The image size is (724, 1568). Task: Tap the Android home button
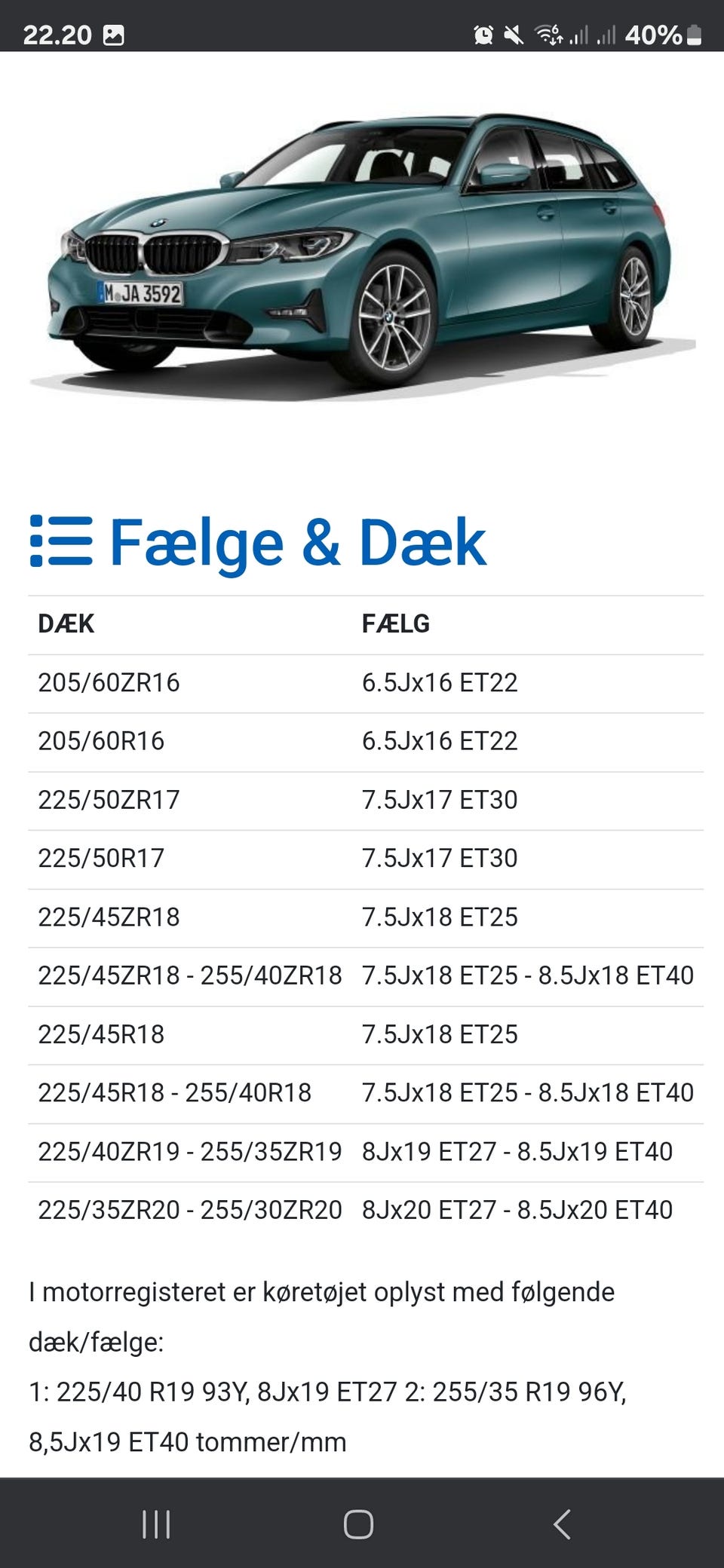(358, 1524)
